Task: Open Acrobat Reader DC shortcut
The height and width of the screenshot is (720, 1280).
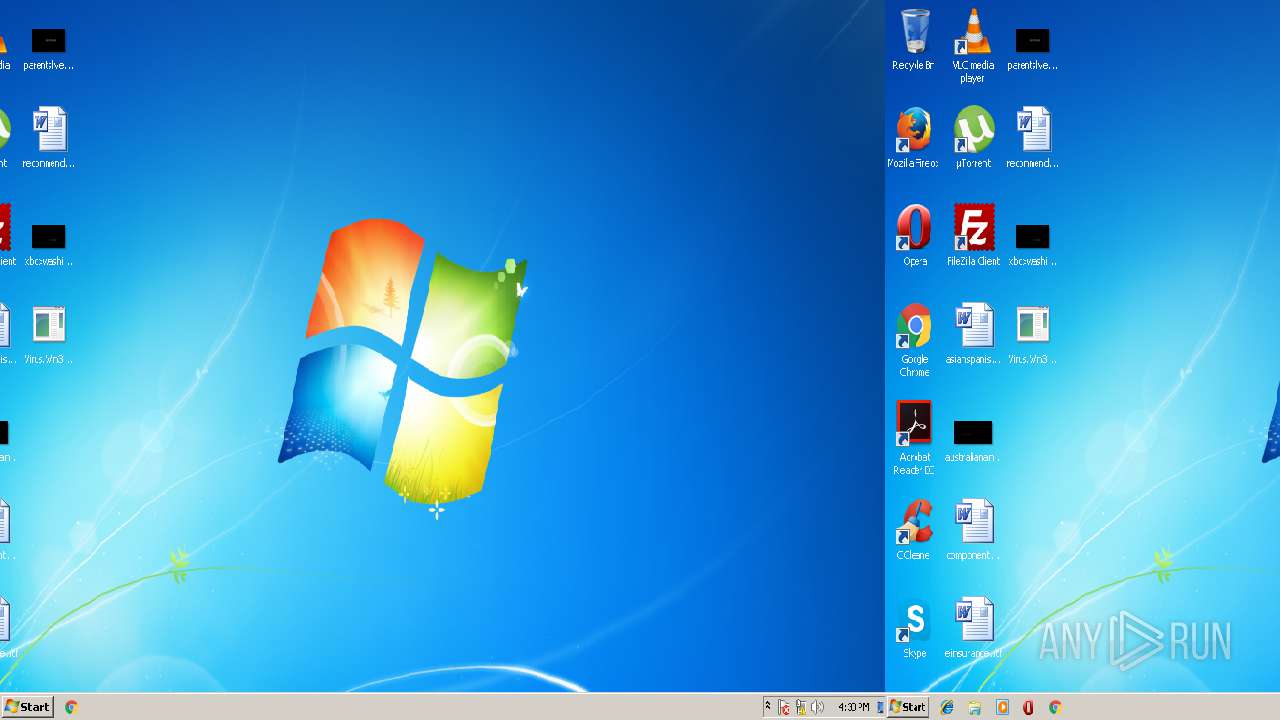Action: point(914,438)
